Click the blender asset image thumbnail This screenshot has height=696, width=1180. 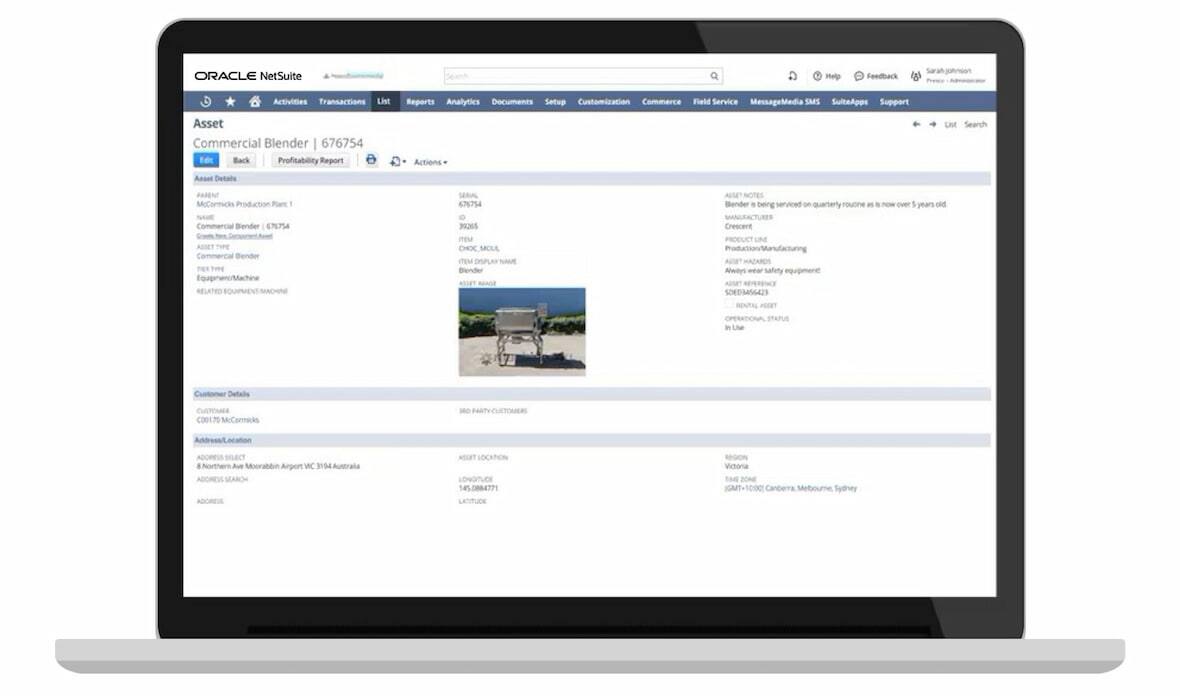[522, 332]
